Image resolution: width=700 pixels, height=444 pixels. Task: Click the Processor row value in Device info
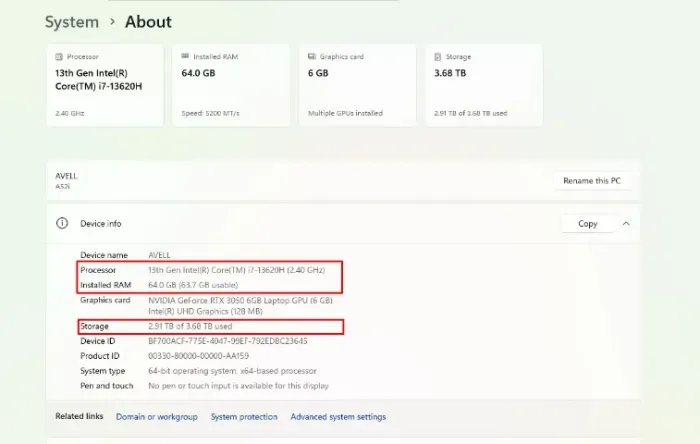[237, 270]
